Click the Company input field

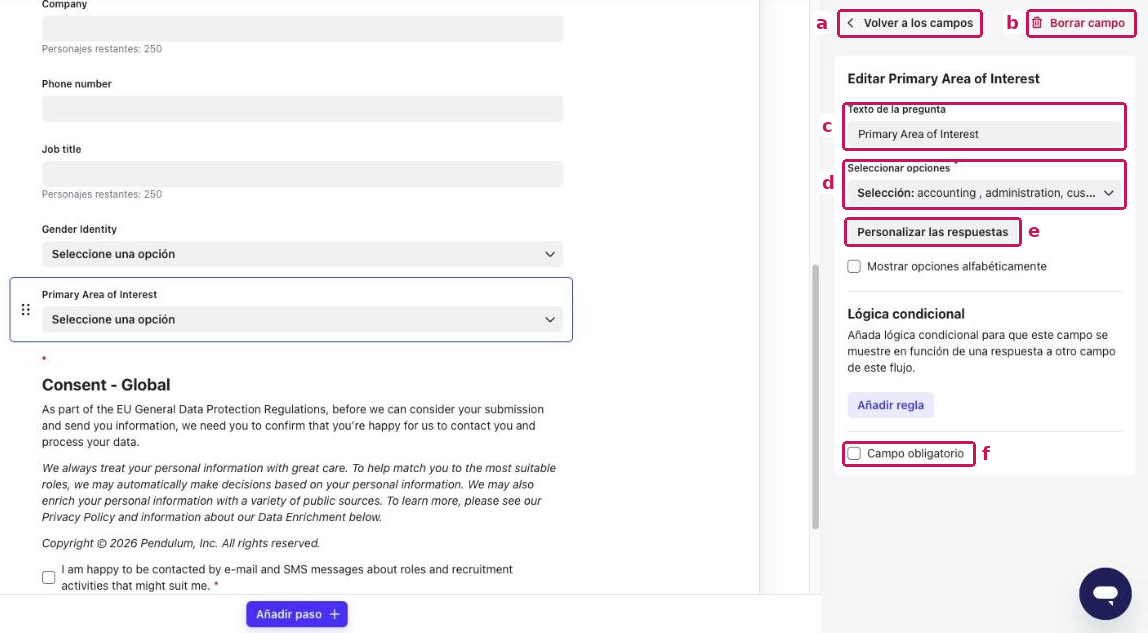[x=302, y=29]
